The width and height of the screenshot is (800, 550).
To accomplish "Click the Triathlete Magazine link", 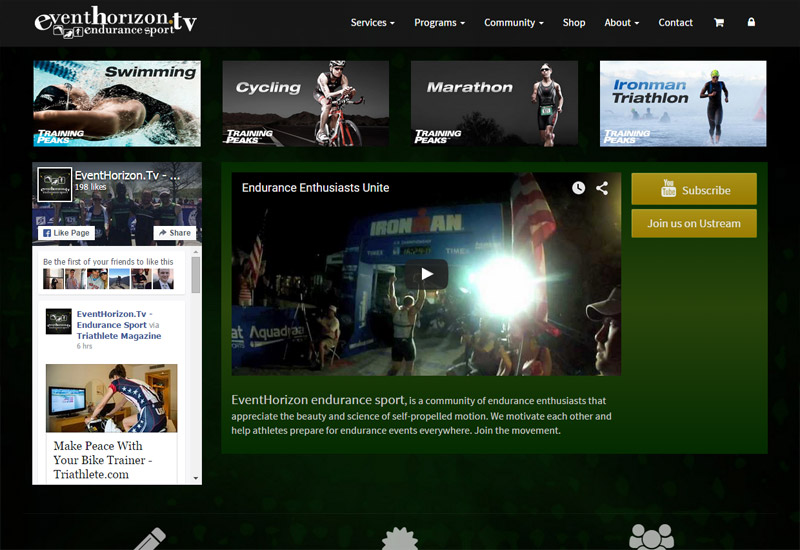I will point(119,336).
